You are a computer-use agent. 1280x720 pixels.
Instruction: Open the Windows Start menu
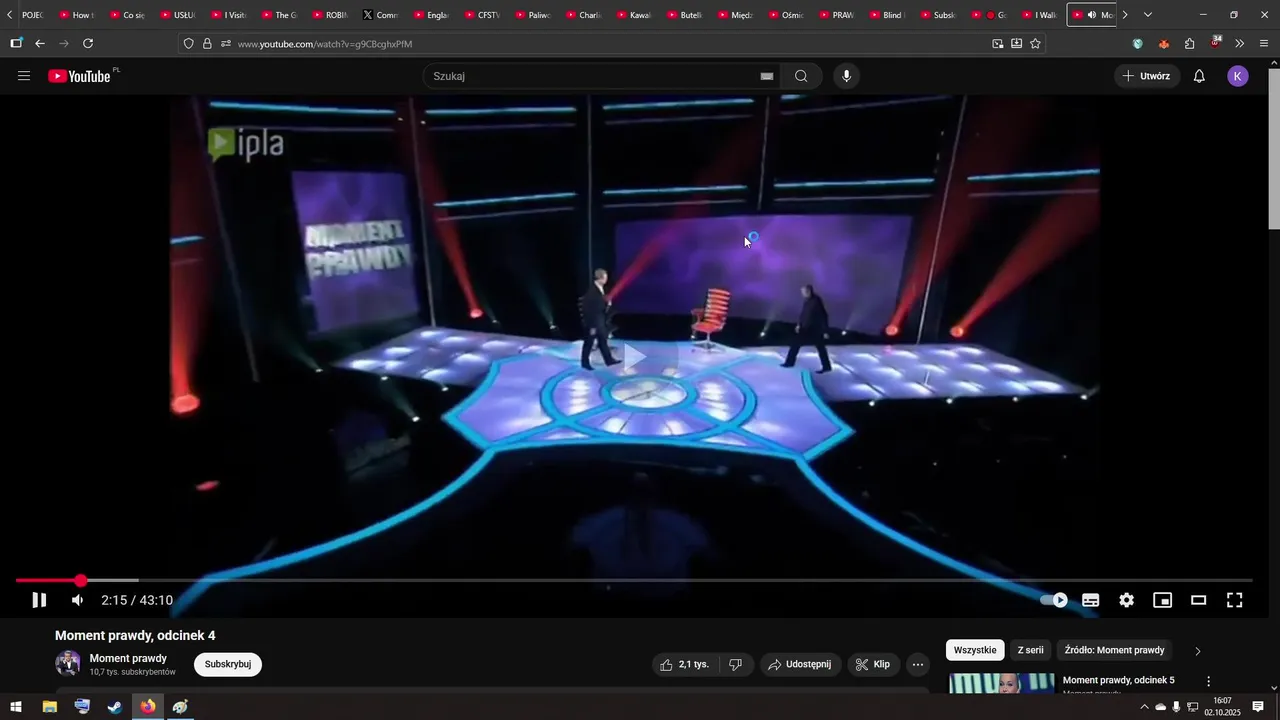point(16,706)
